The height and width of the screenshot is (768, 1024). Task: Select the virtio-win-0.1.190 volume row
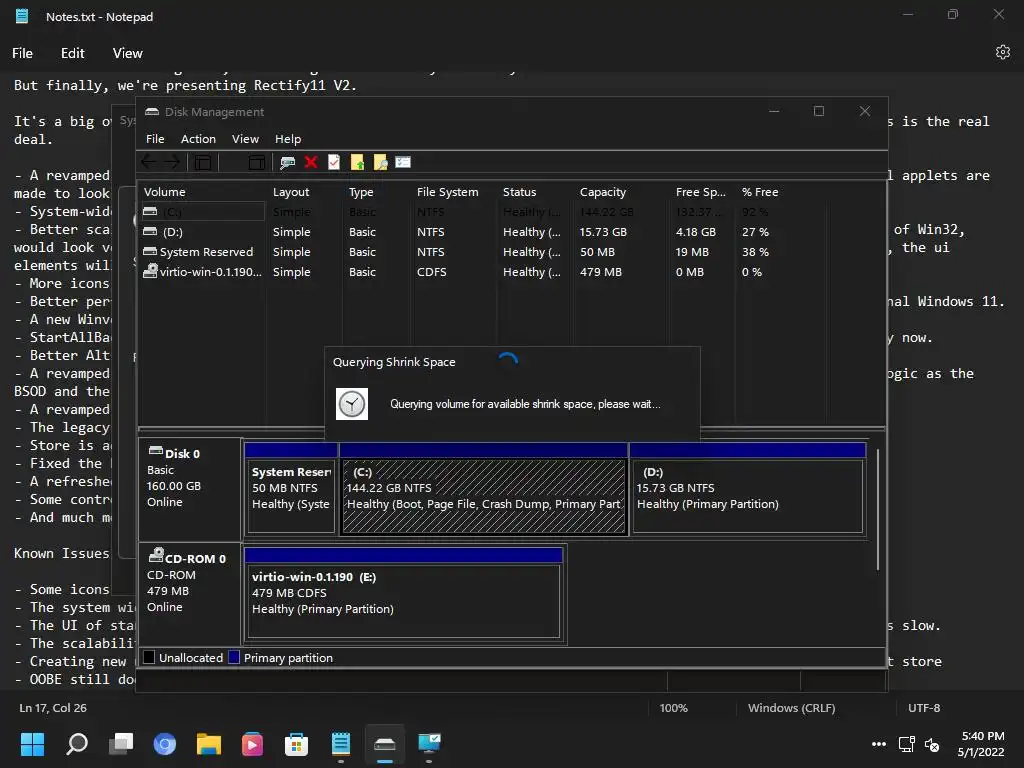(483, 272)
